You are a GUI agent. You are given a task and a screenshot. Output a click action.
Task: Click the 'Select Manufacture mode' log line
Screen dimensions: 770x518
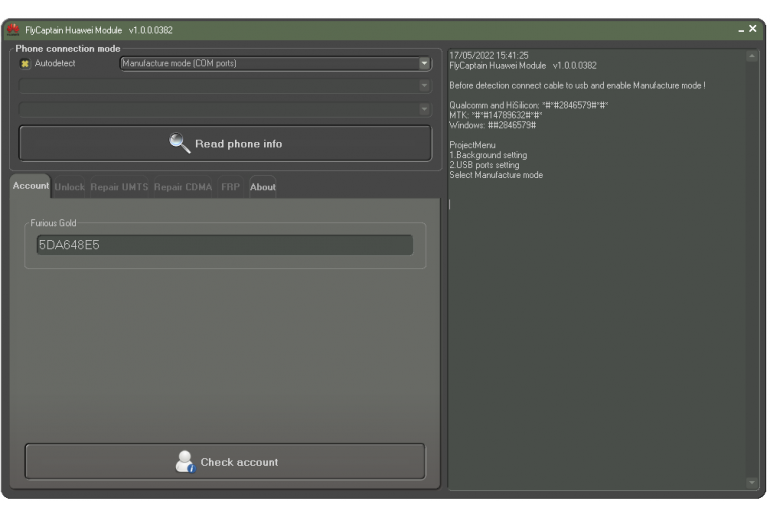496,175
